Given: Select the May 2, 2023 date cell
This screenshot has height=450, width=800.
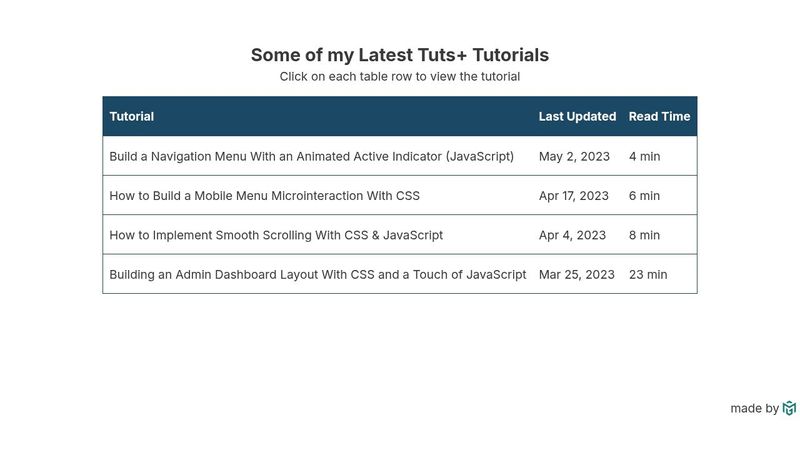Looking at the screenshot, I should (574, 156).
